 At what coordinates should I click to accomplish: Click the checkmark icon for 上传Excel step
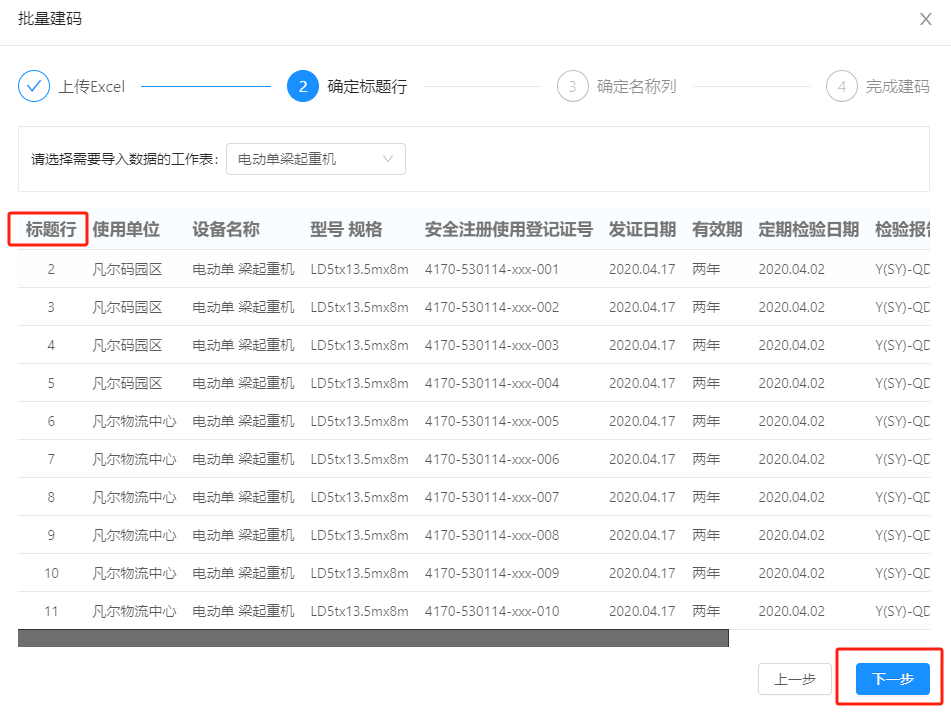click(x=34, y=86)
